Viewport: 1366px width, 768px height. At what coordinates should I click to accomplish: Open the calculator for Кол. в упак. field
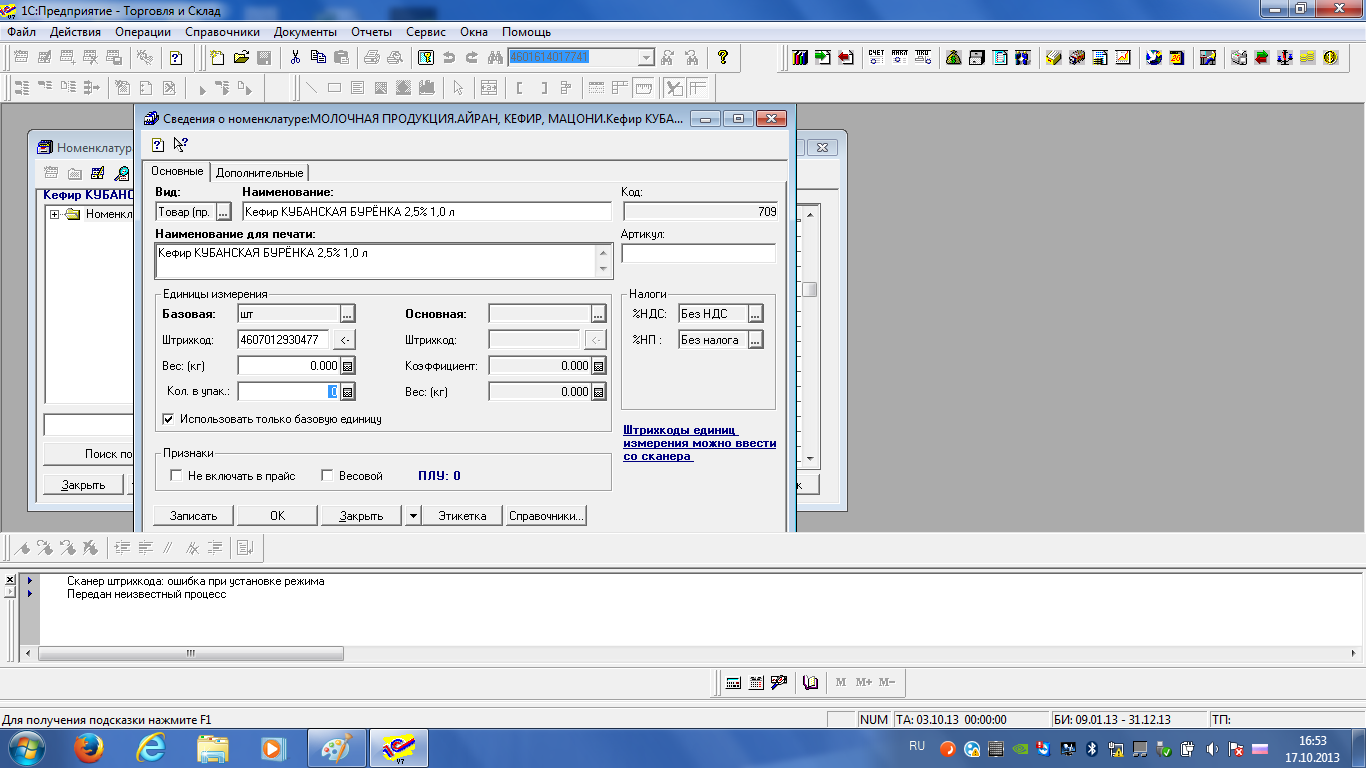click(x=348, y=392)
